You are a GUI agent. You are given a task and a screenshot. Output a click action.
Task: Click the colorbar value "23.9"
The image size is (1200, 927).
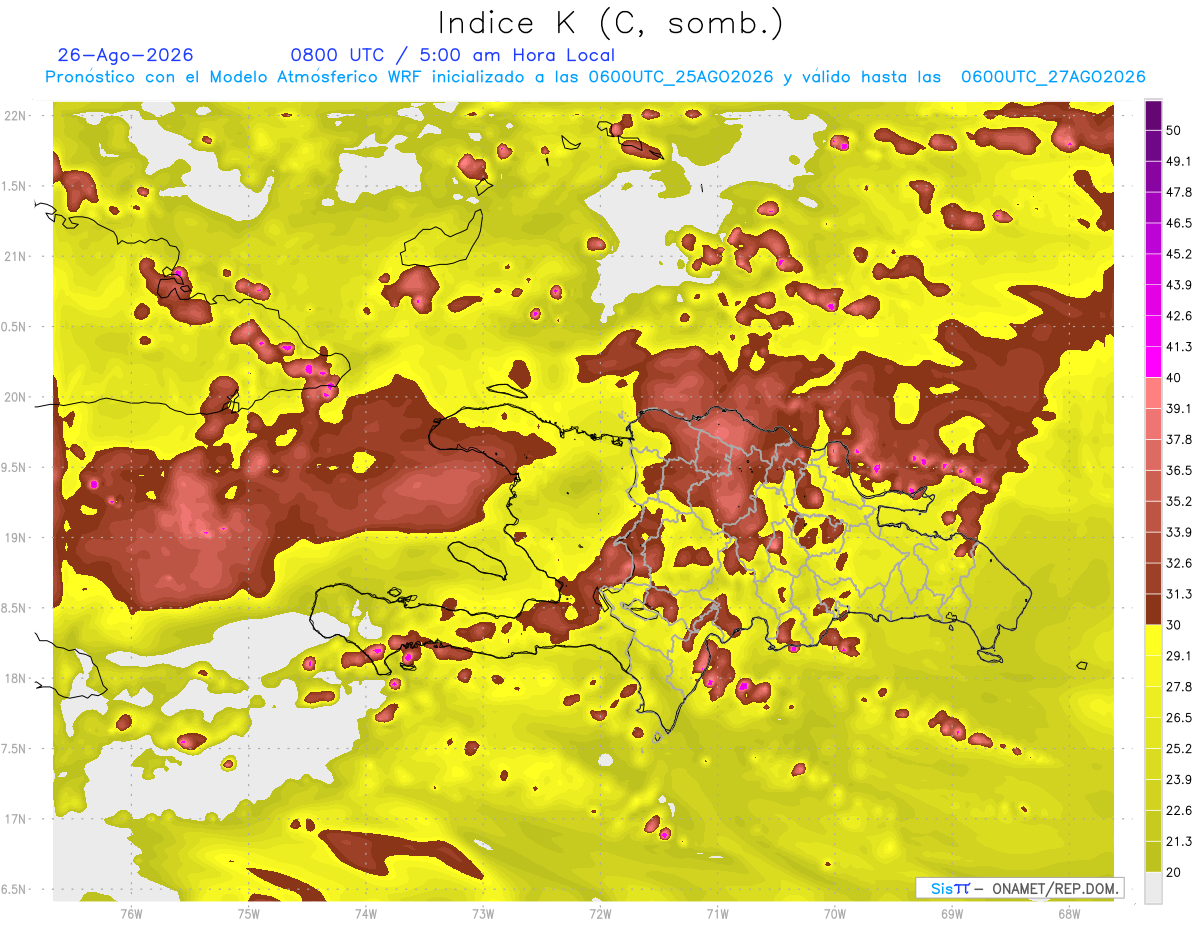point(1179,780)
